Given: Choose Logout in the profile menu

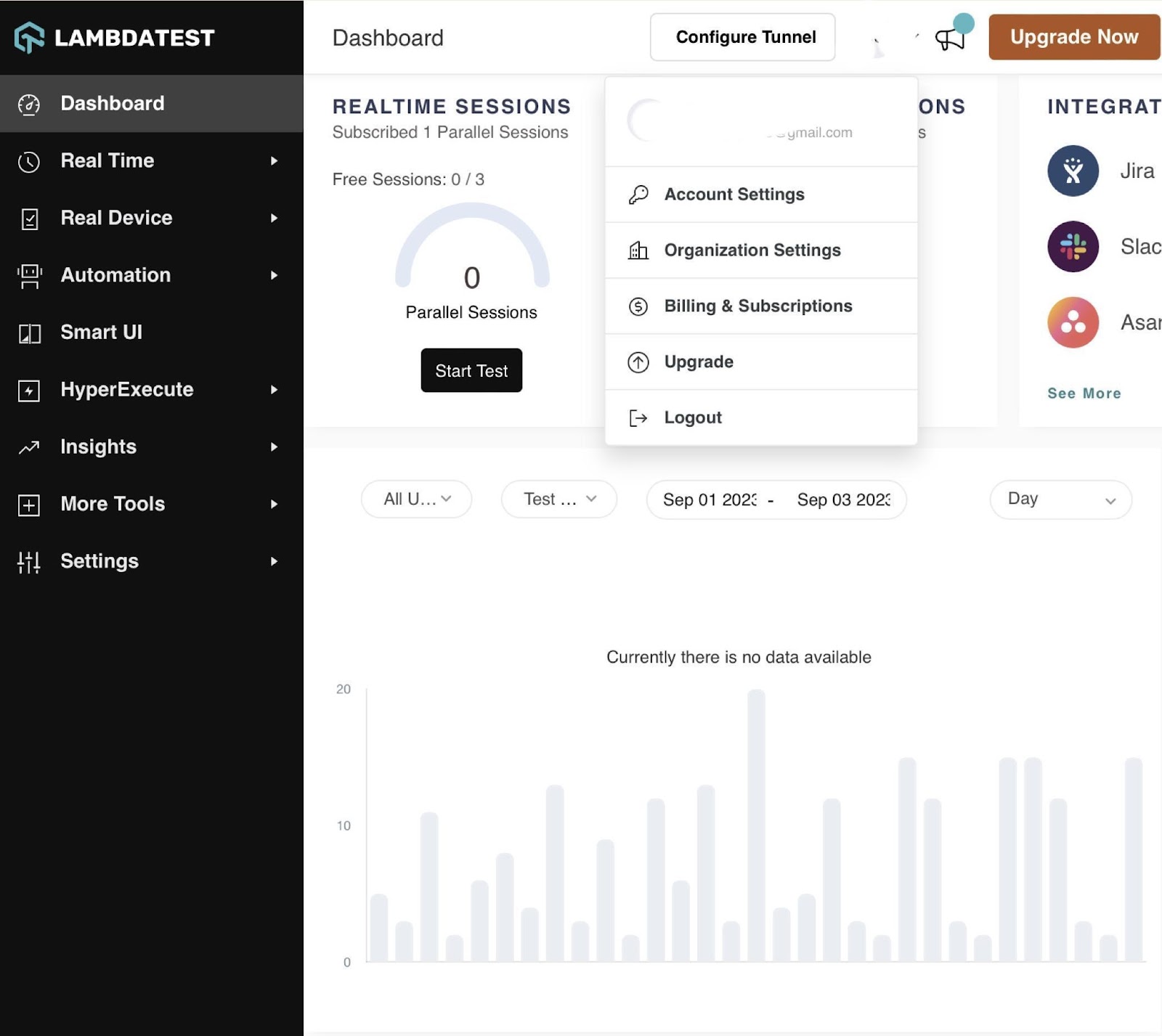Looking at the screenshot, I should click(x=761, y=418).
